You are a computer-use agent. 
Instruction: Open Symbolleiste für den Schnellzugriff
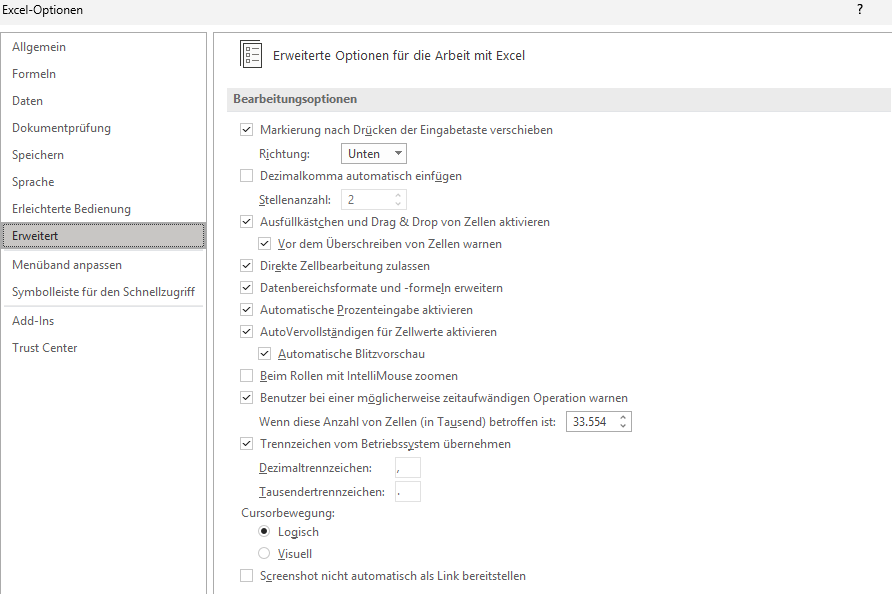(104, 292)
